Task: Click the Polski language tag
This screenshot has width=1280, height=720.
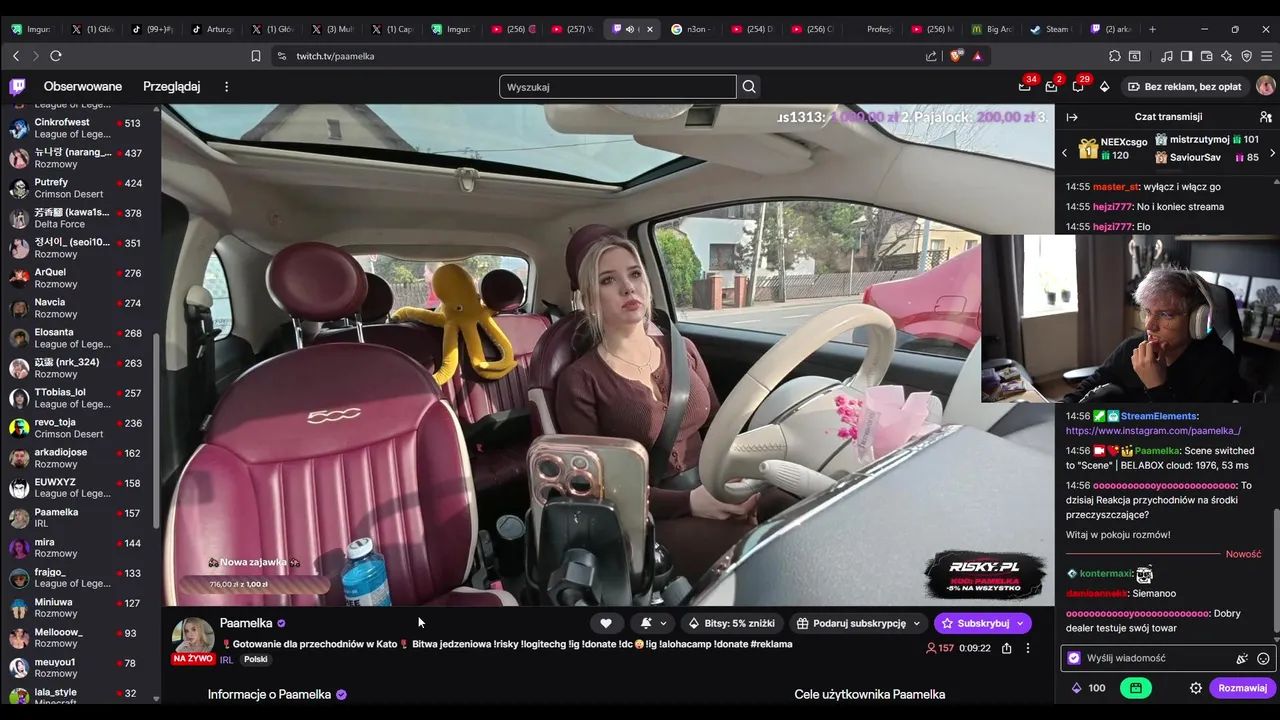Action: click(256, 660)
